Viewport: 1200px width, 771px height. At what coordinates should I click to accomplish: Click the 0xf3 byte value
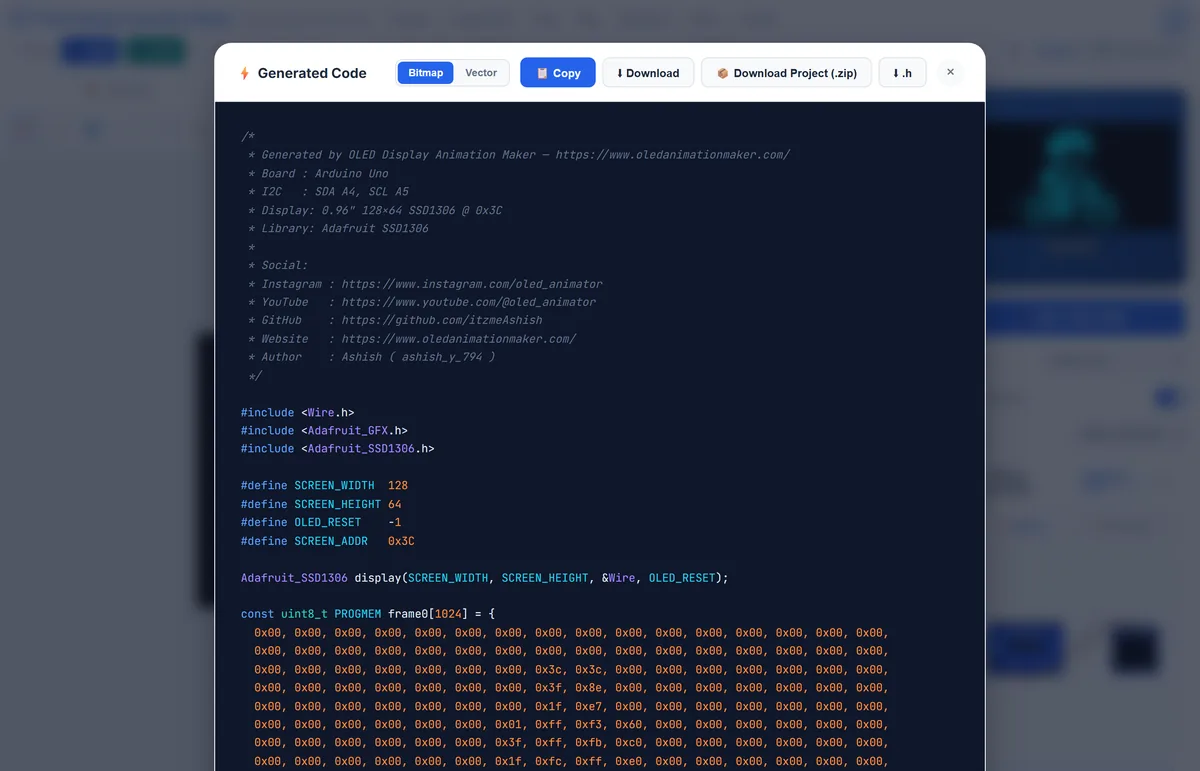pos(589,725)
